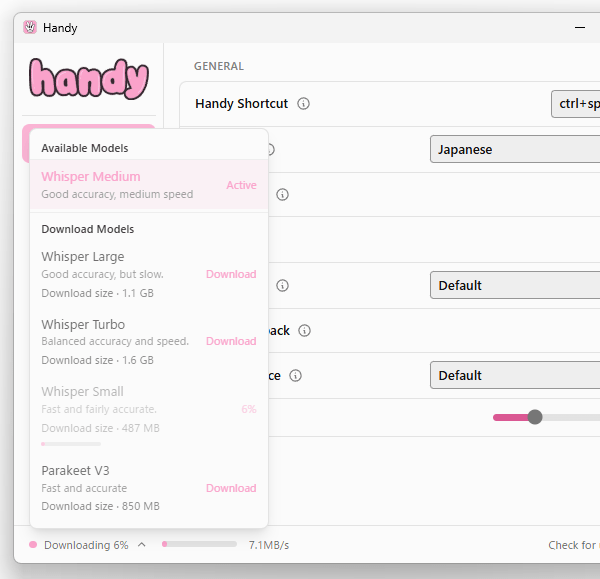Click the info icon beside the 'back' label
The image size is (600, 579).
(x=305, y=331)
